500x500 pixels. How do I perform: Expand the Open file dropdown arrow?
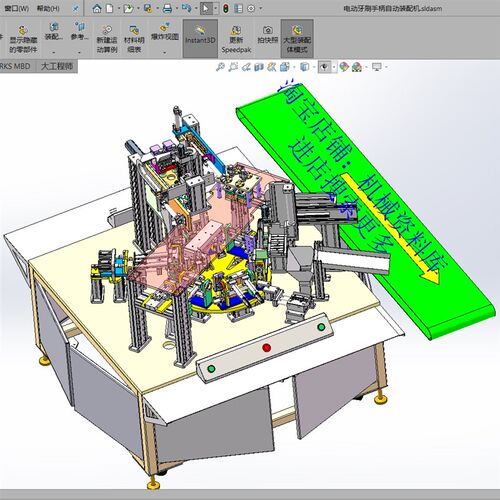tap(138, 8)
